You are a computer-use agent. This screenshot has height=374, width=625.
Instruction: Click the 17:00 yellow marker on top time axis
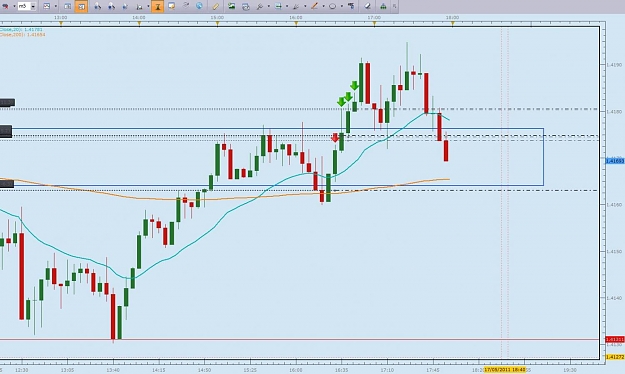tap(374, 24)
